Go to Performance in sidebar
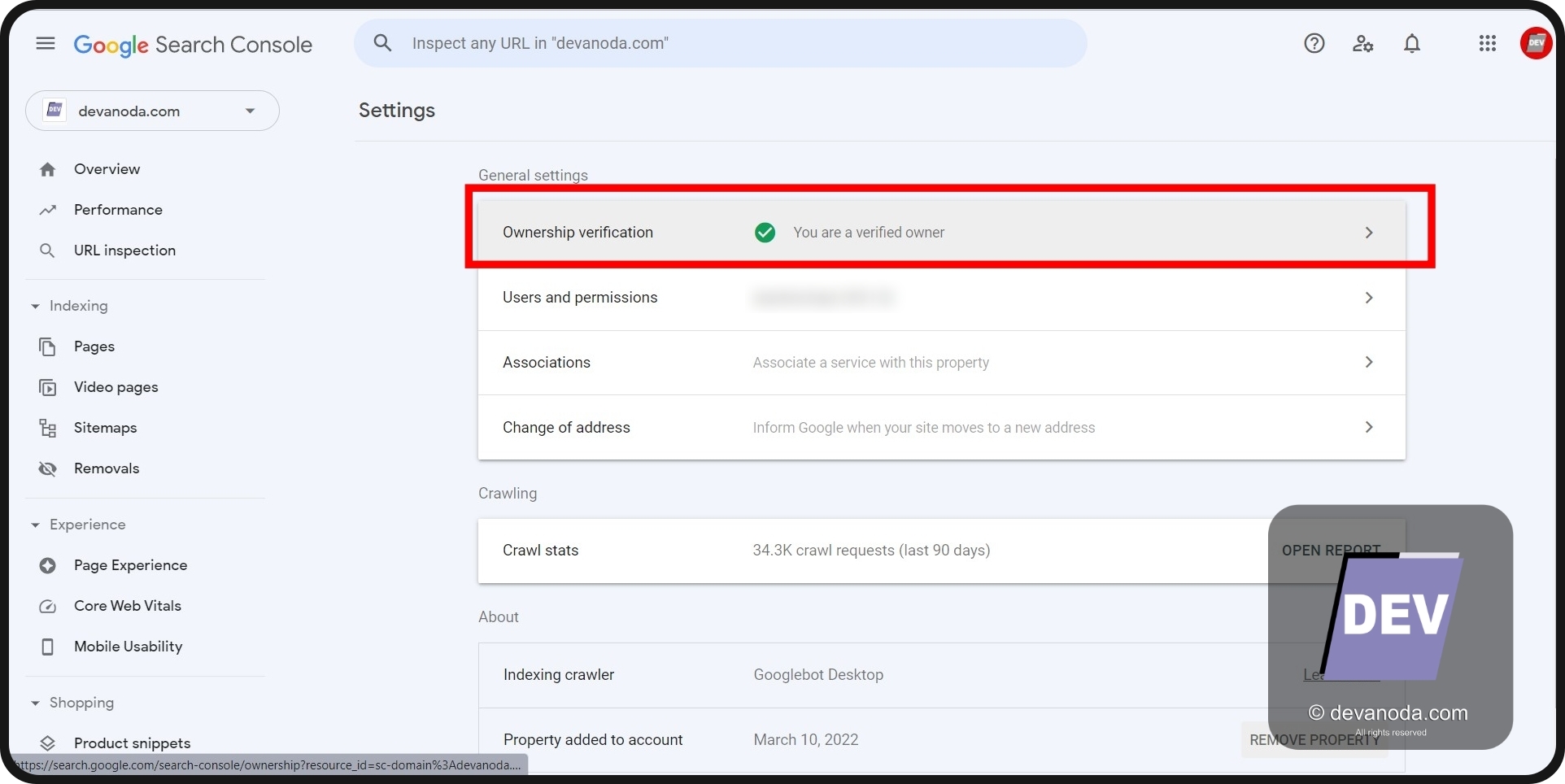This screenshot has width=1565, height=784. point(118,210)
